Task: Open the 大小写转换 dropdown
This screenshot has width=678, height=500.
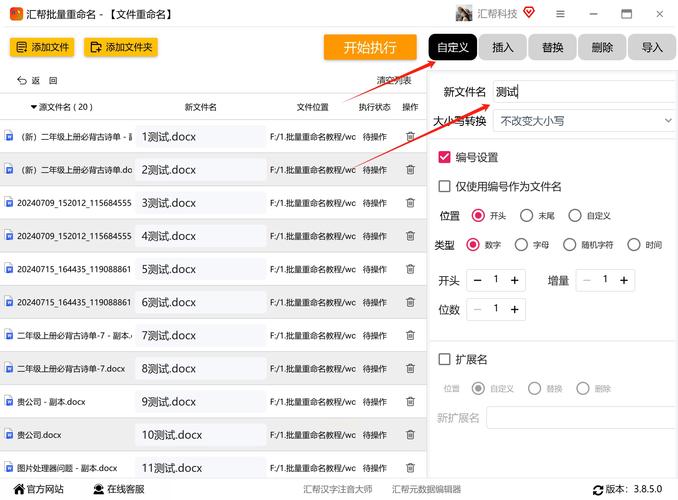Action: point(584,121)
